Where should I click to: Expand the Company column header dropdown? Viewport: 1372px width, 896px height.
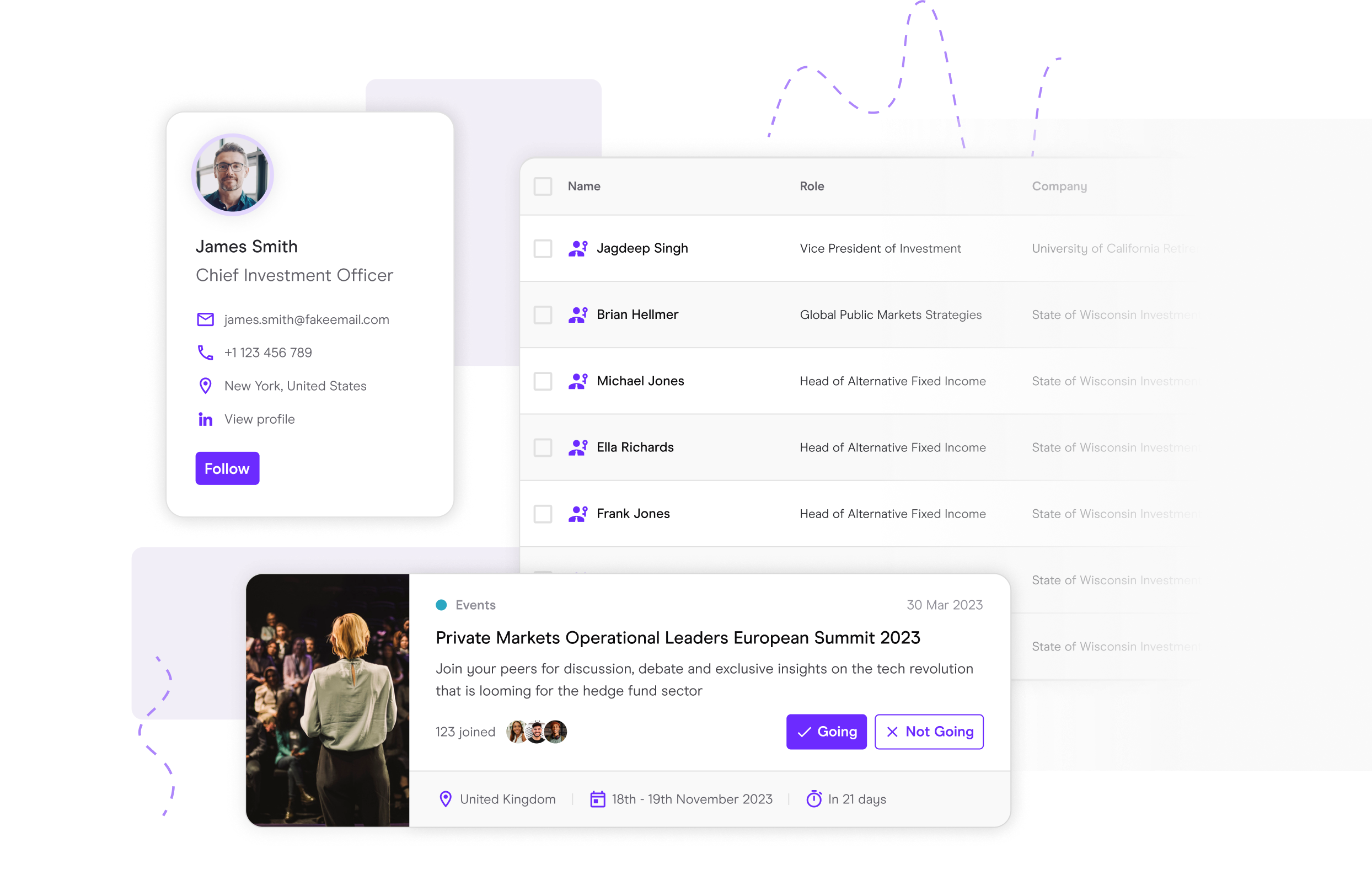tap(1058, 186)
